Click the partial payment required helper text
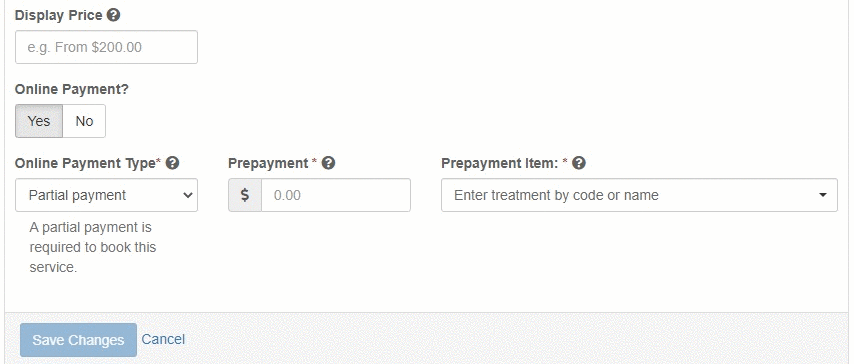 pos(93,247)
